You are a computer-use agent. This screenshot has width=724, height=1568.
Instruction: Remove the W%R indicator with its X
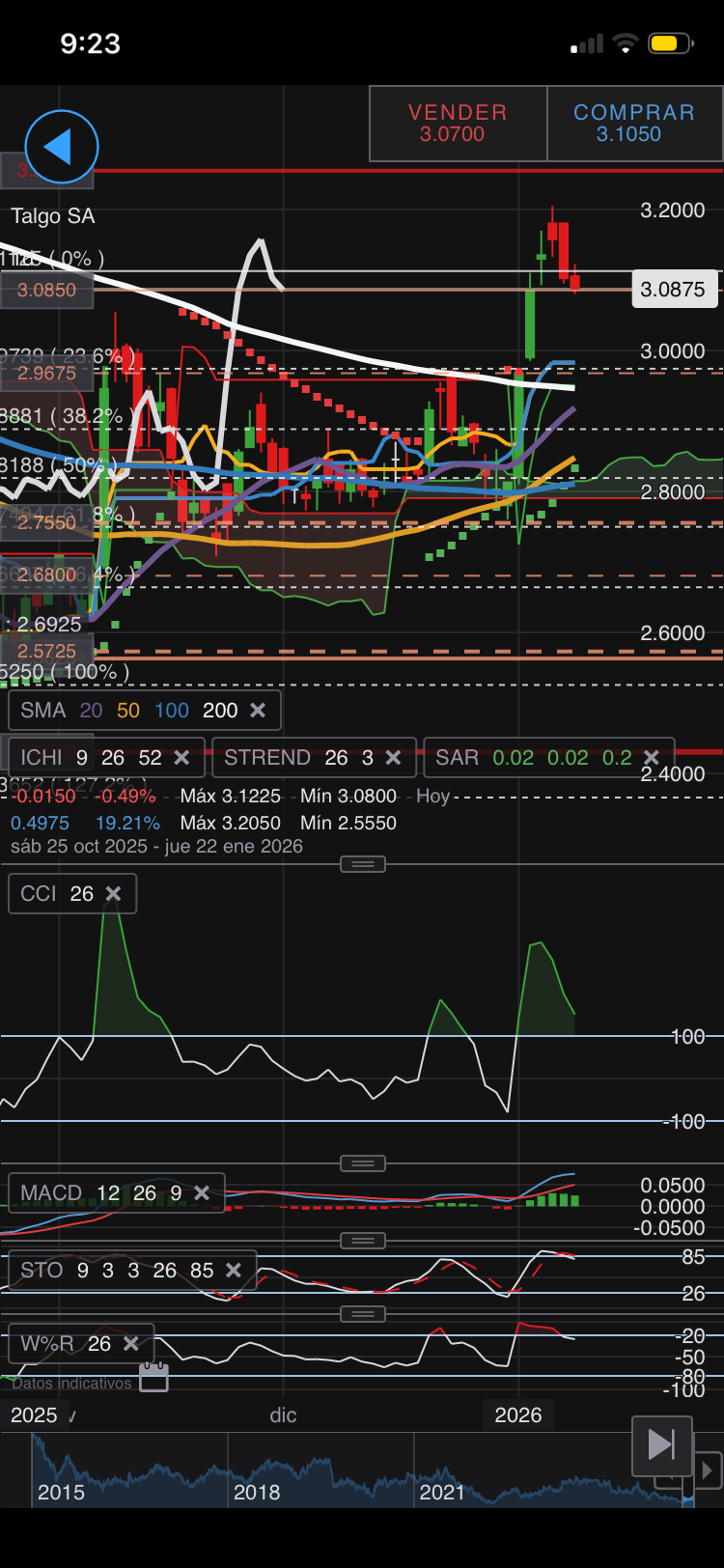131,1344
